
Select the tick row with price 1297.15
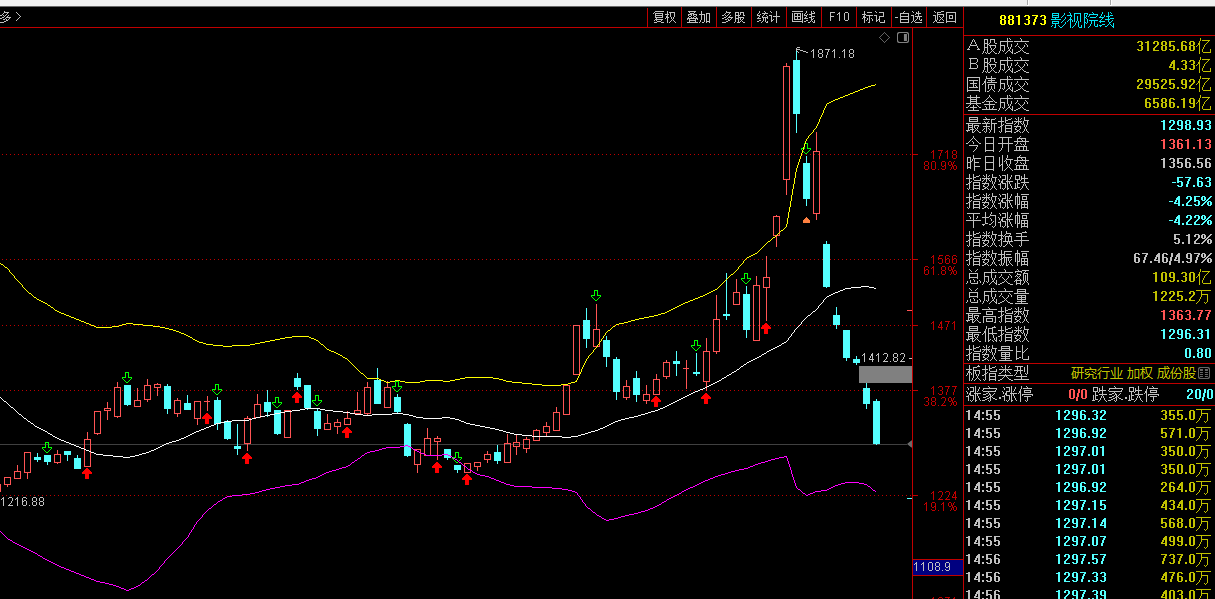point(1089,505)
